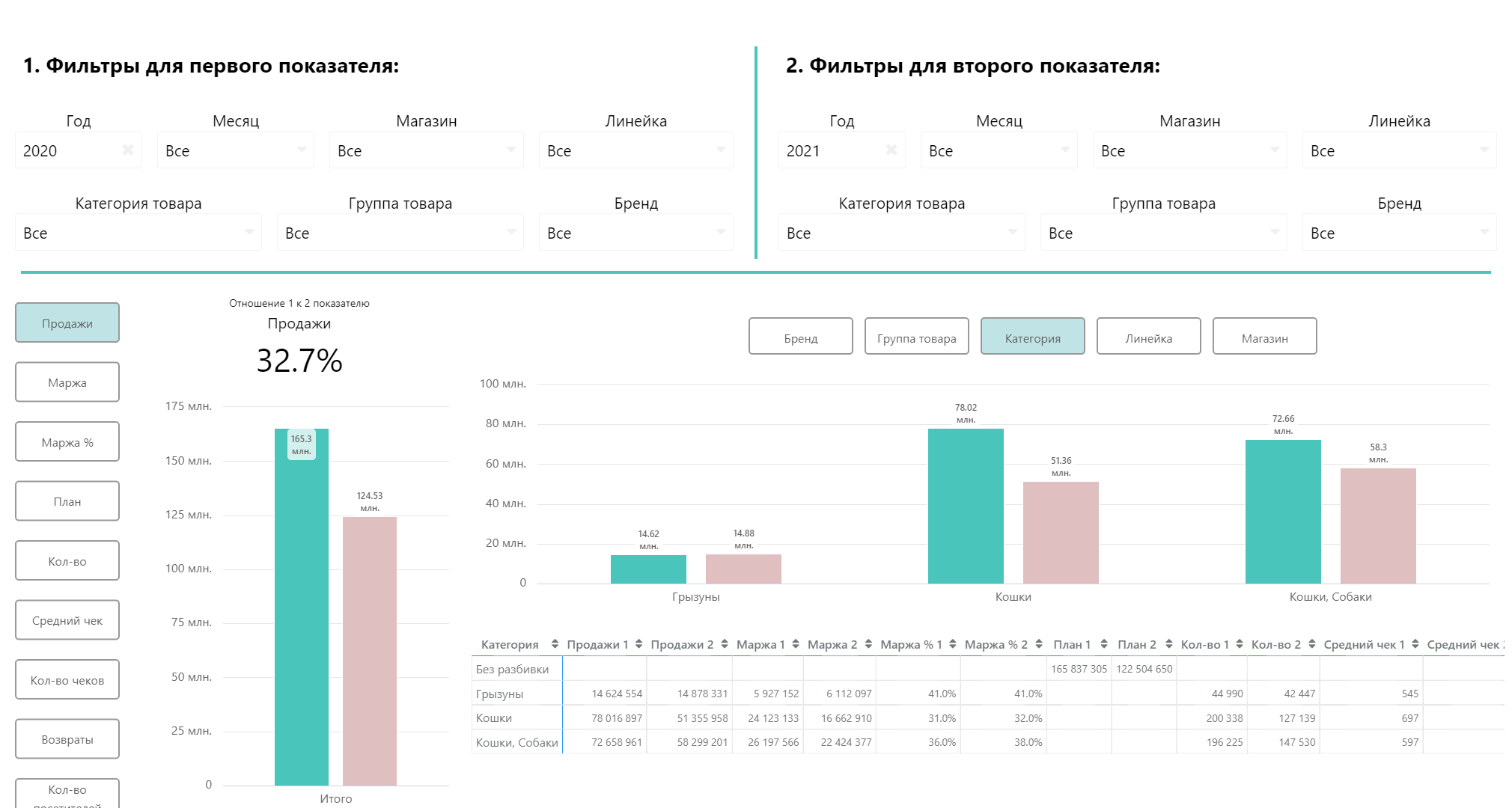This screenshot has height=808, width=1512.
Task: Sort by План 1 column sort icon
Action: tap(1104, 644)
